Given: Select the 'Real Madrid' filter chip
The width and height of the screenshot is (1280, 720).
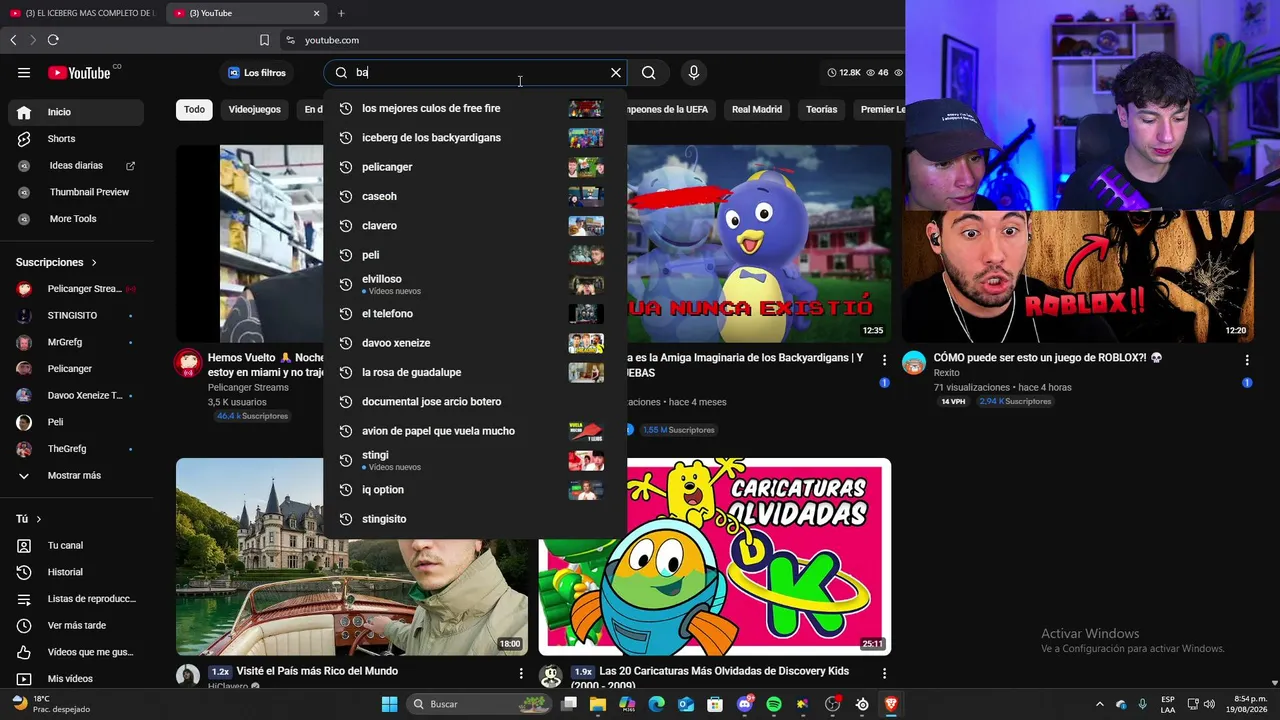Looking at the screenshot, I should pyautogui.click(x=757, y=110).
